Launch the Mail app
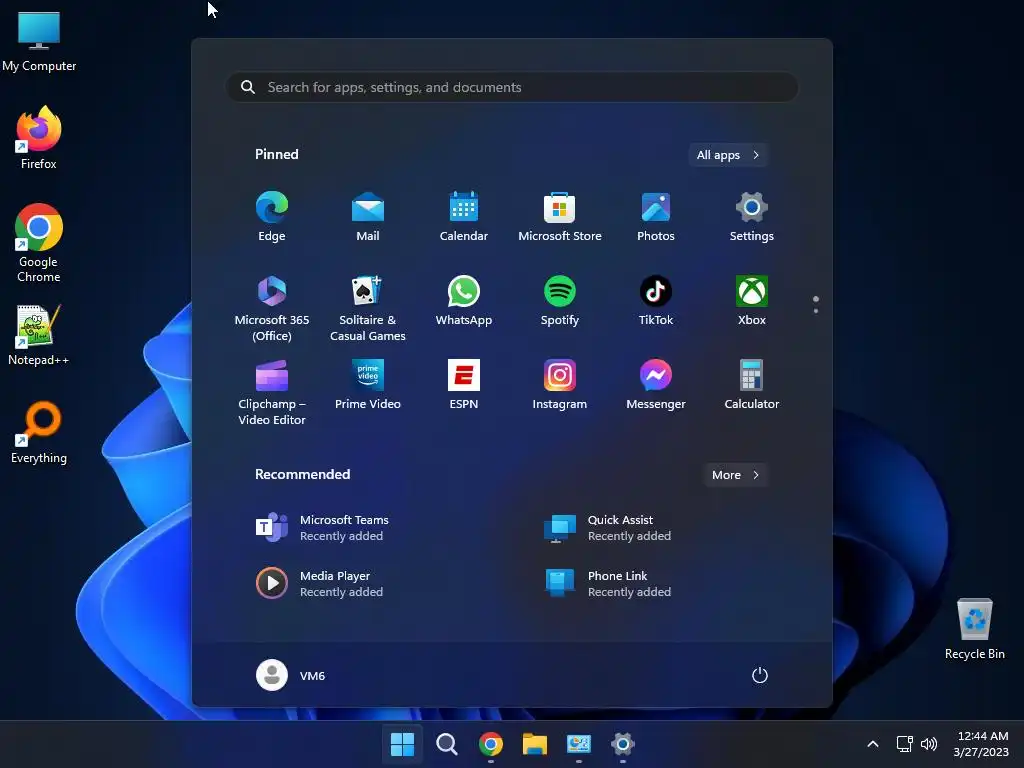This screenshot has height=768, width=1024. pos(368,217)
